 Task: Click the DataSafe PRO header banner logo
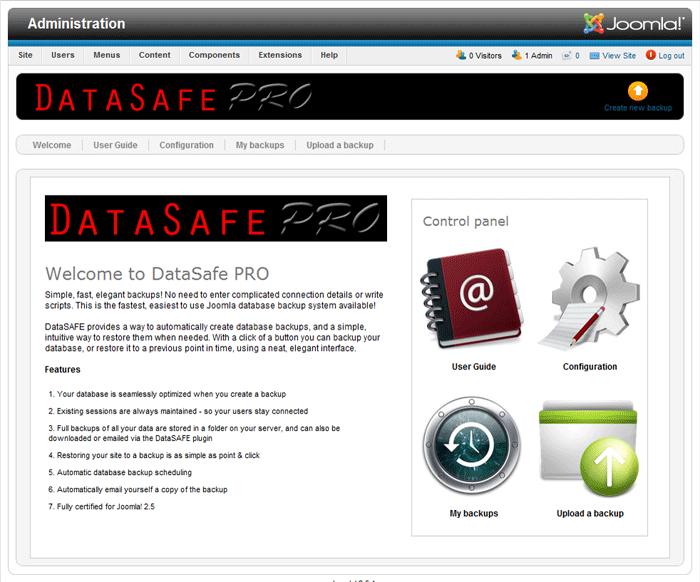coord(173,97)
